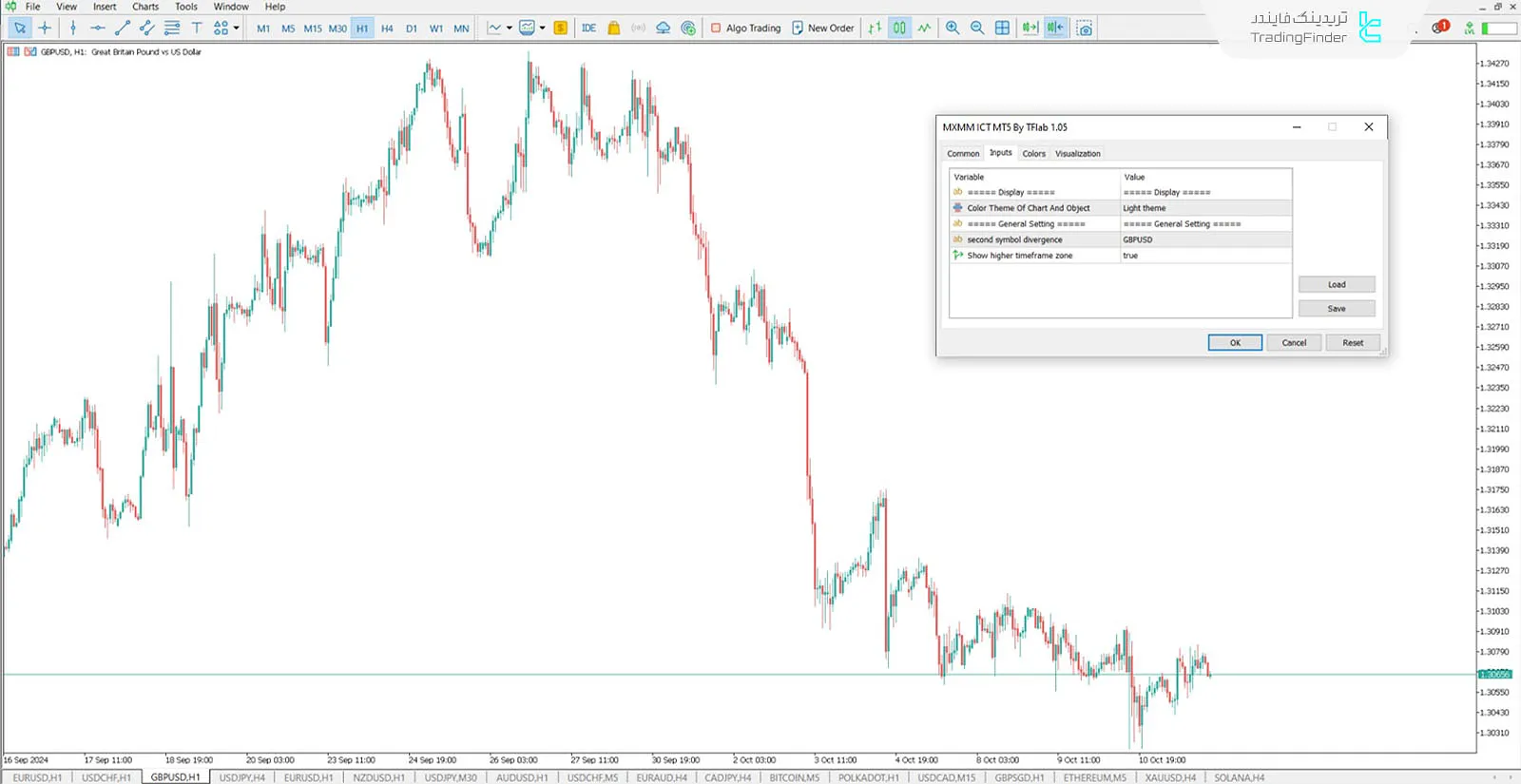Click the zoom out magnifier icon
The image size is (1521, 784).
pos(977,29)
